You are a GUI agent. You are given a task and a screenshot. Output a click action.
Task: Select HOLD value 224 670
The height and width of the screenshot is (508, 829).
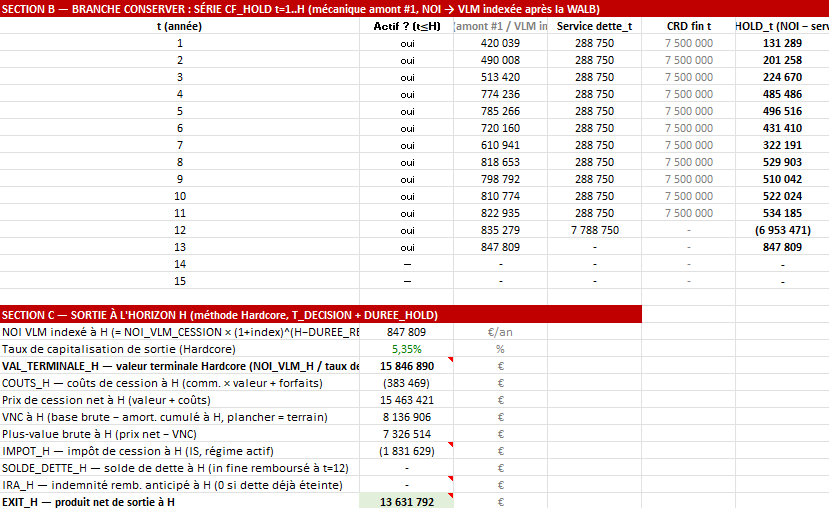[x=782, y=77]
